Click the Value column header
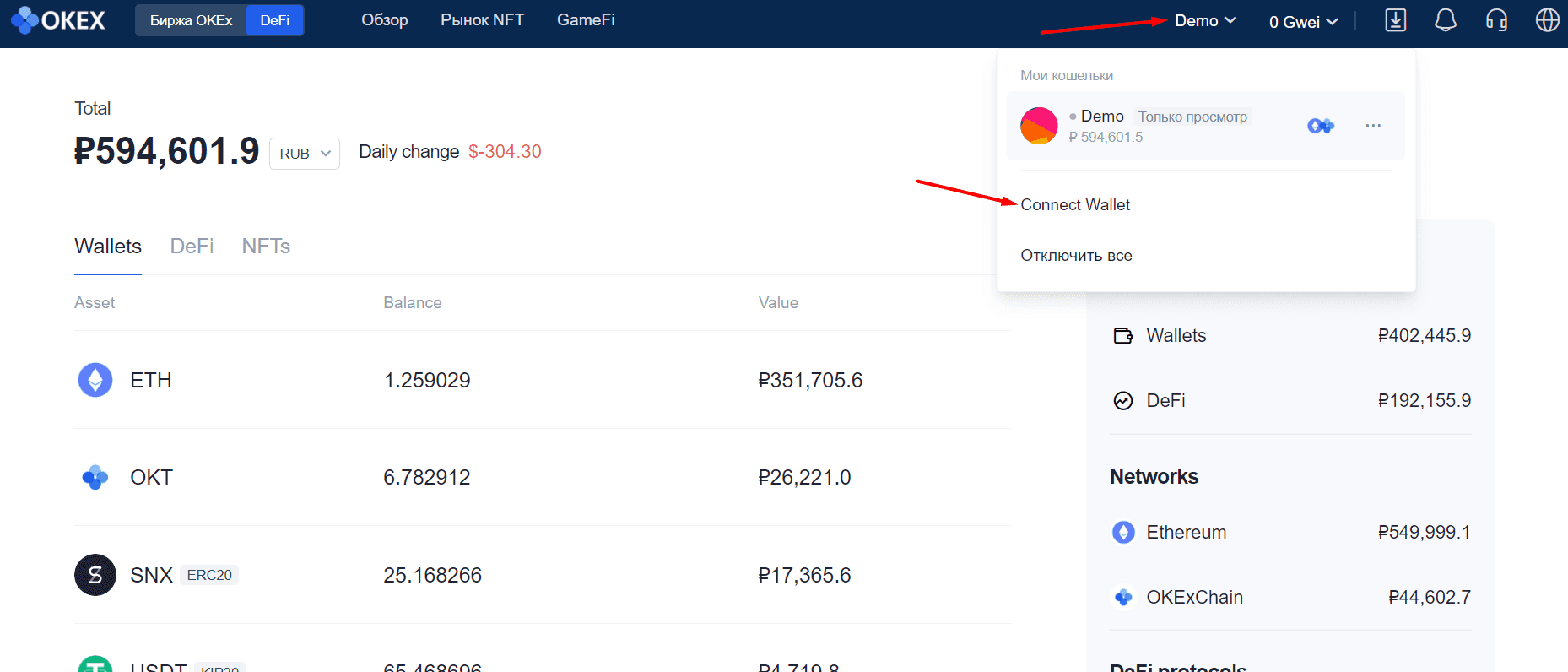 (778, 302)
